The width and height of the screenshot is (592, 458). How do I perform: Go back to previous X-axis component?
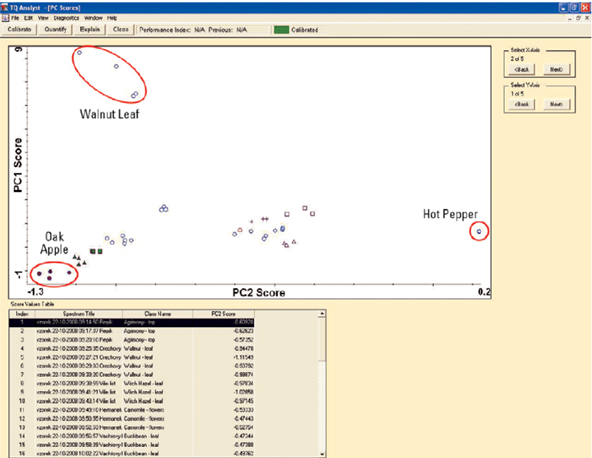click(522, 69)
